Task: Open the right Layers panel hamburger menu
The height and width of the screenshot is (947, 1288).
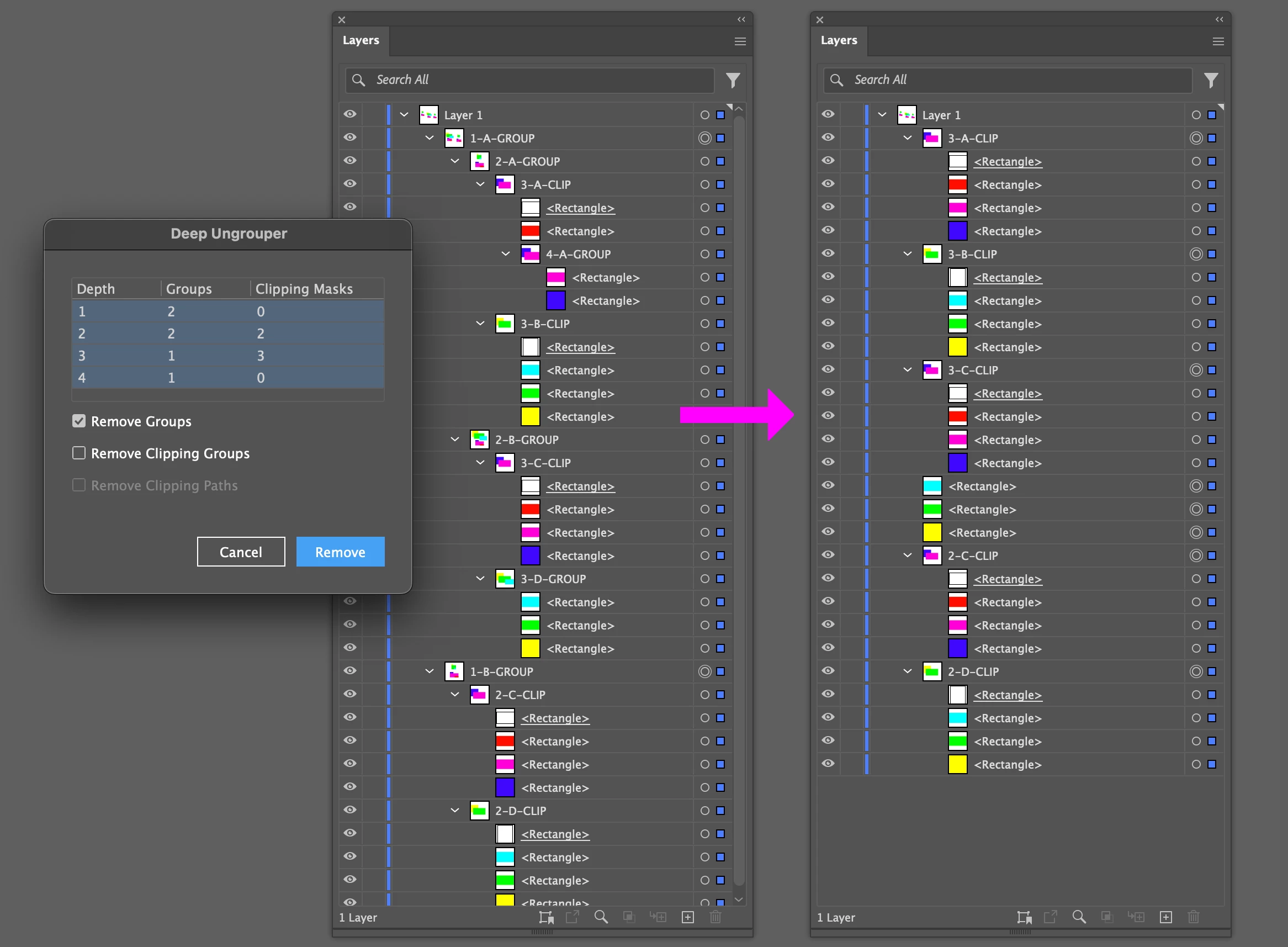Action: tap(1218, 41)
